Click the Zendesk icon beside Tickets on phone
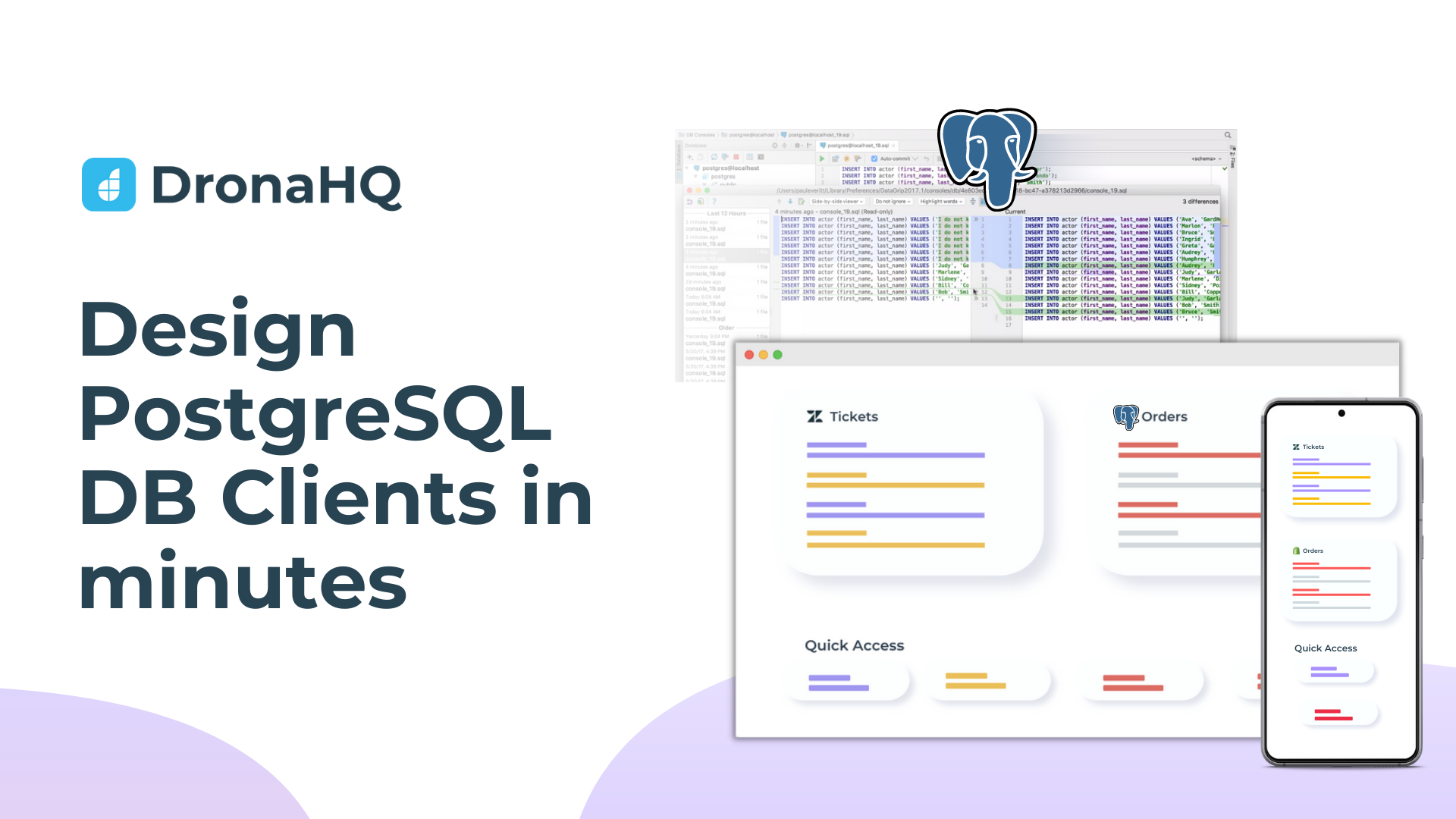1456x819 pixels. tap(1296, 447)
